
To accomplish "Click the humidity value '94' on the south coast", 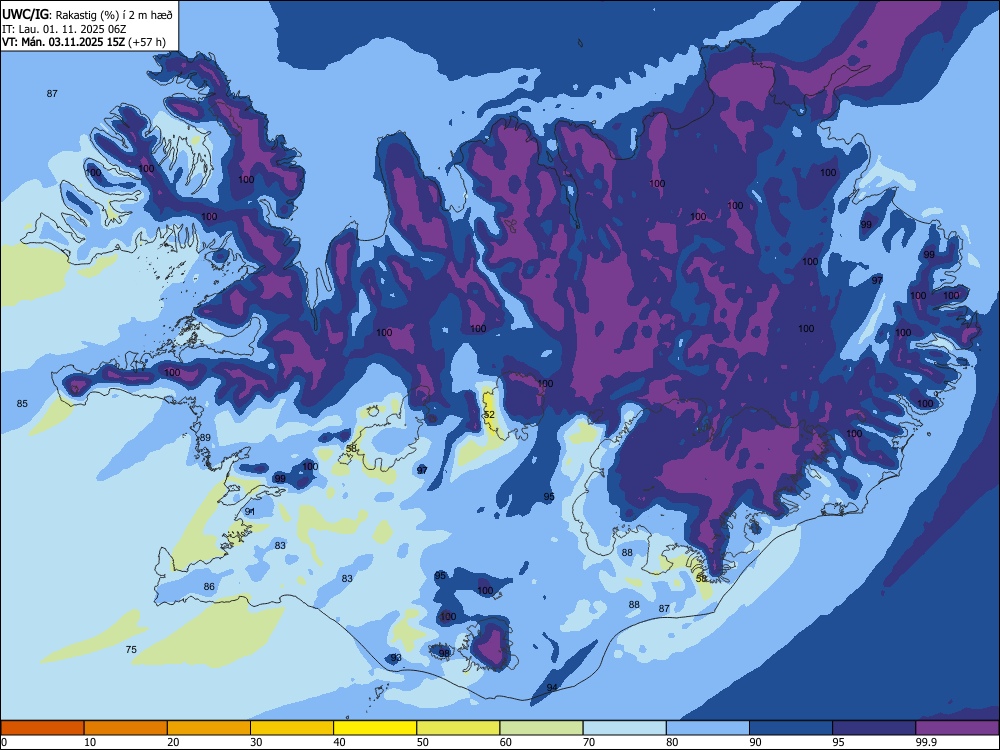I will click(x=552, y=687).
